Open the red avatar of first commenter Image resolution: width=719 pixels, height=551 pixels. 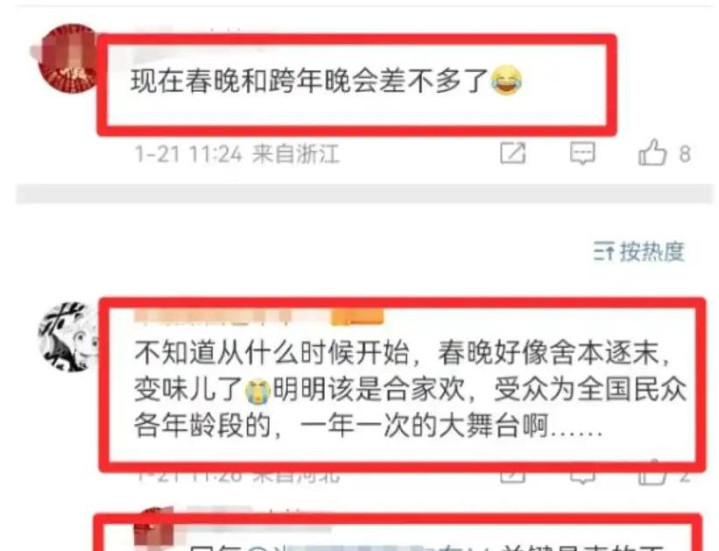pos(69,59)
